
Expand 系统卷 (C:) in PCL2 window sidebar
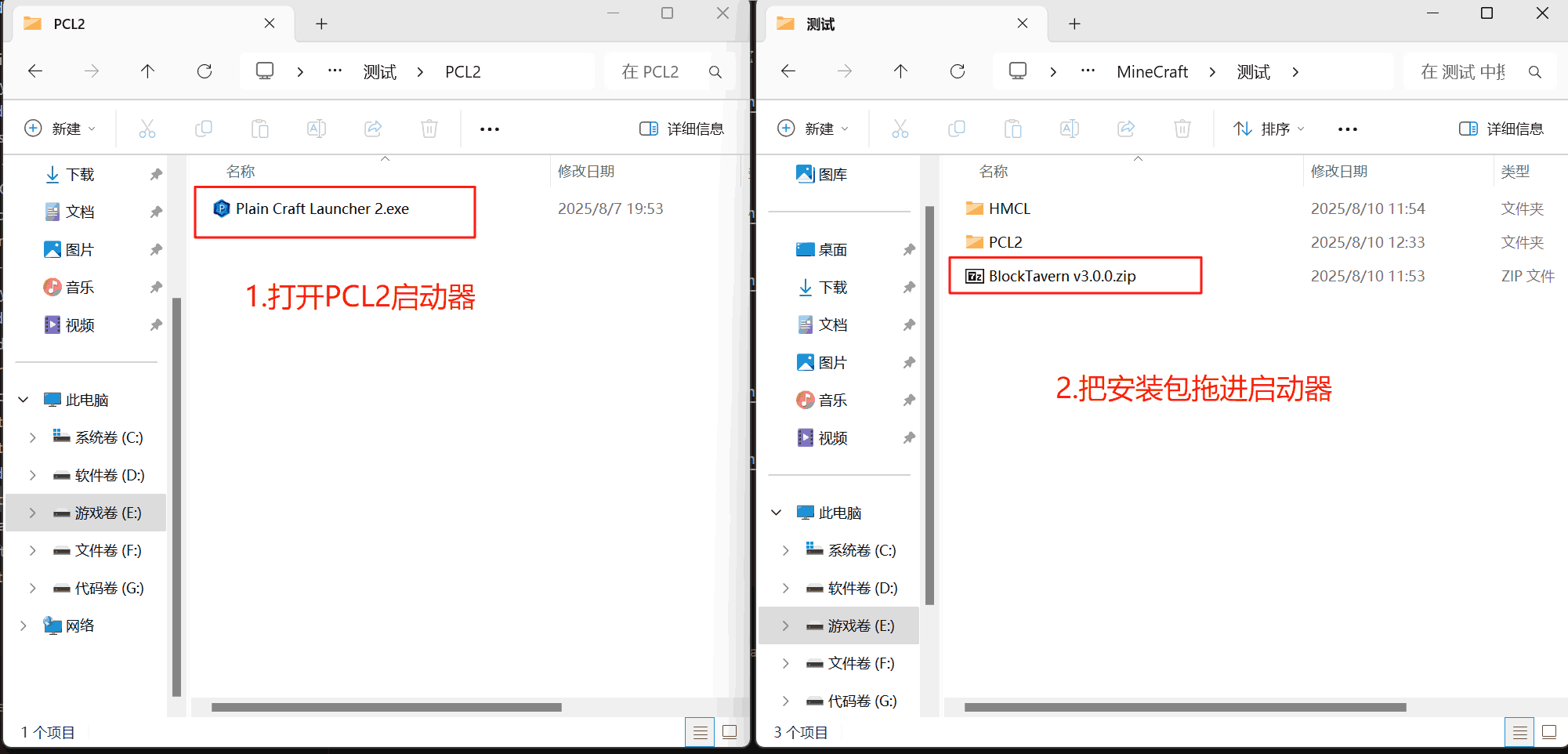[x=32, y=437]
